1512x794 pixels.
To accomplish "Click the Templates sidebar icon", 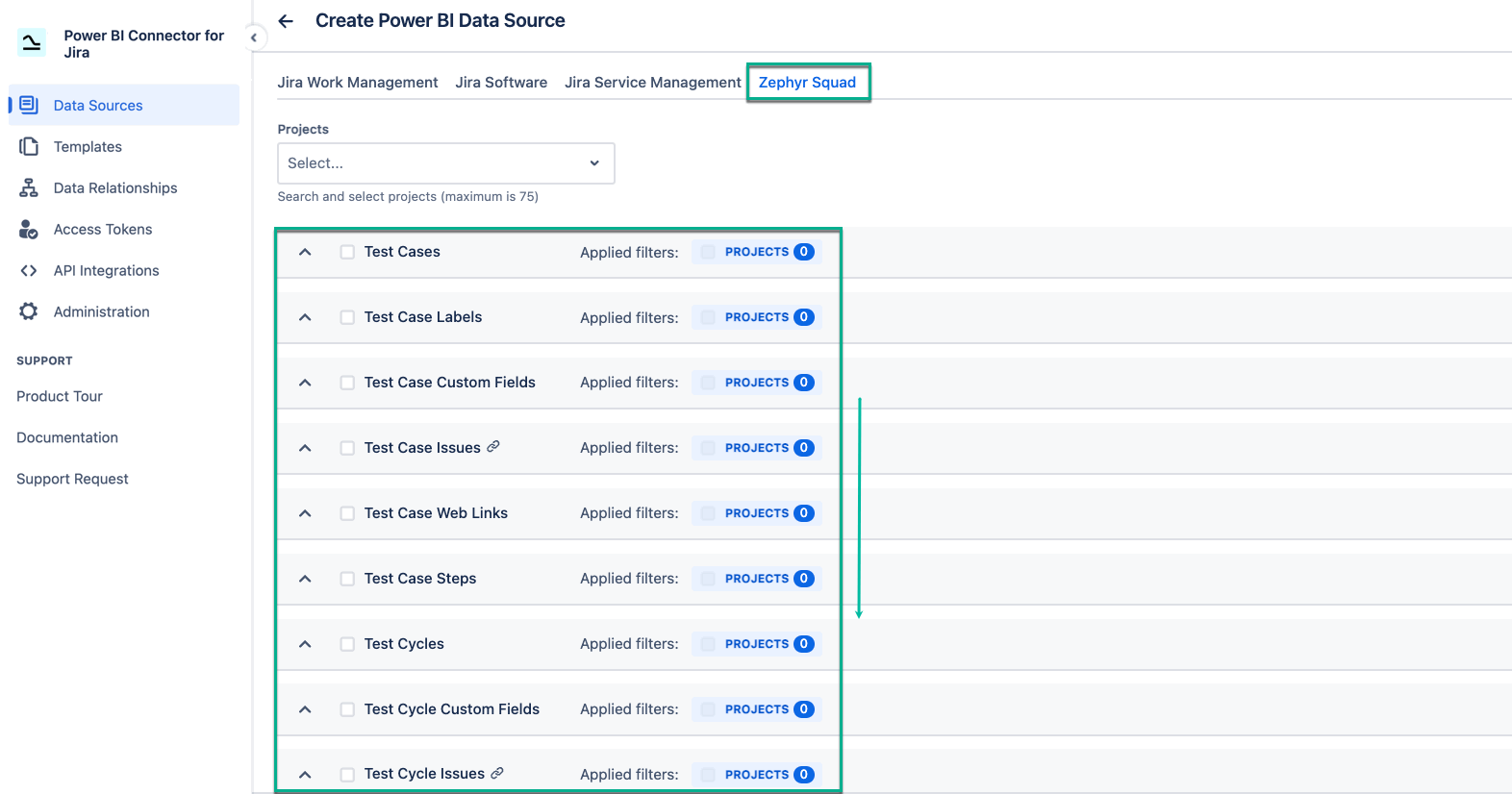I will (x=29, y=146).
